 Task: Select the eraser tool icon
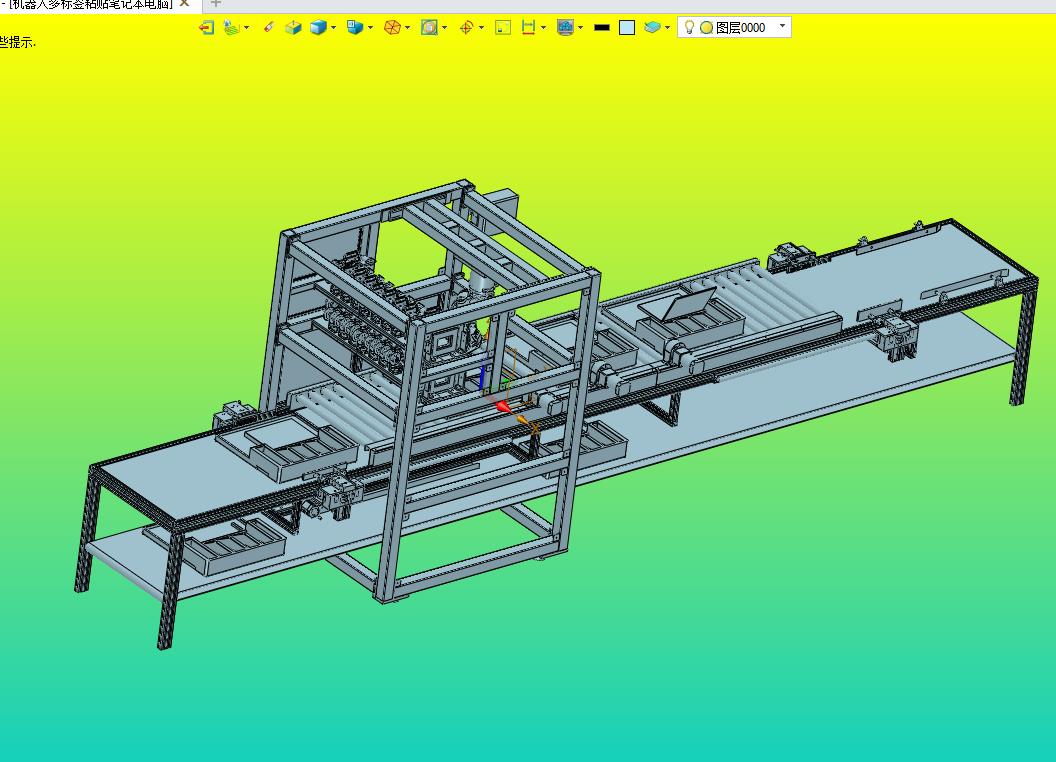coord(269,28)
